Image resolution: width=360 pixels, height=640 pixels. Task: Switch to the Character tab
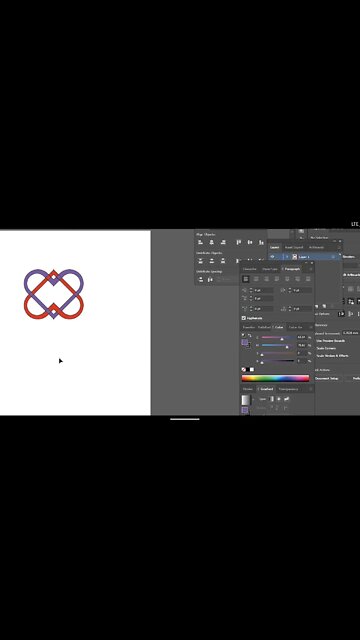coord(250,269)
